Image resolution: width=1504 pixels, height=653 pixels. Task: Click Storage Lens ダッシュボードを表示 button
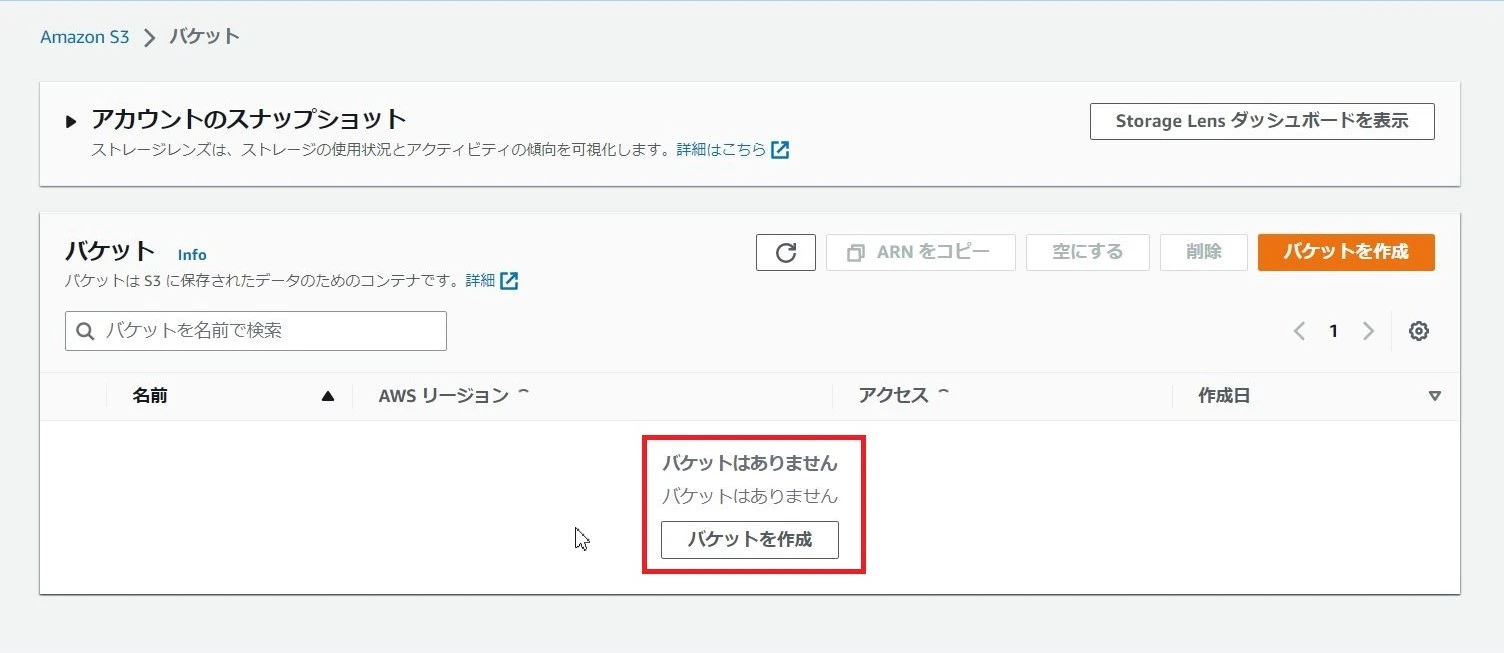1262,121
